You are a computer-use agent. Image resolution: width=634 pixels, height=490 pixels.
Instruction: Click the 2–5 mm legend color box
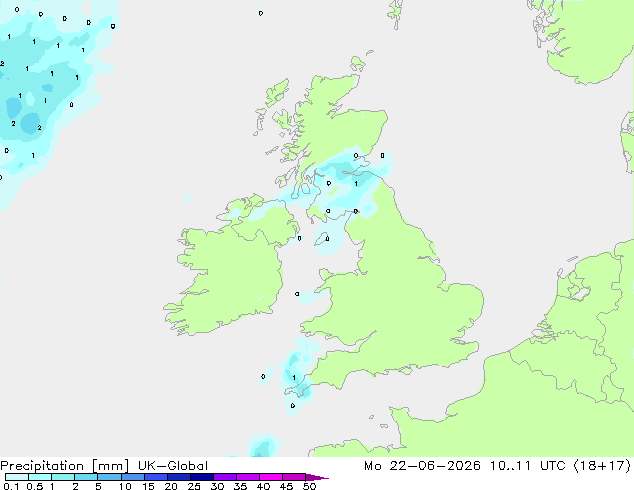[x=86, y=477]
